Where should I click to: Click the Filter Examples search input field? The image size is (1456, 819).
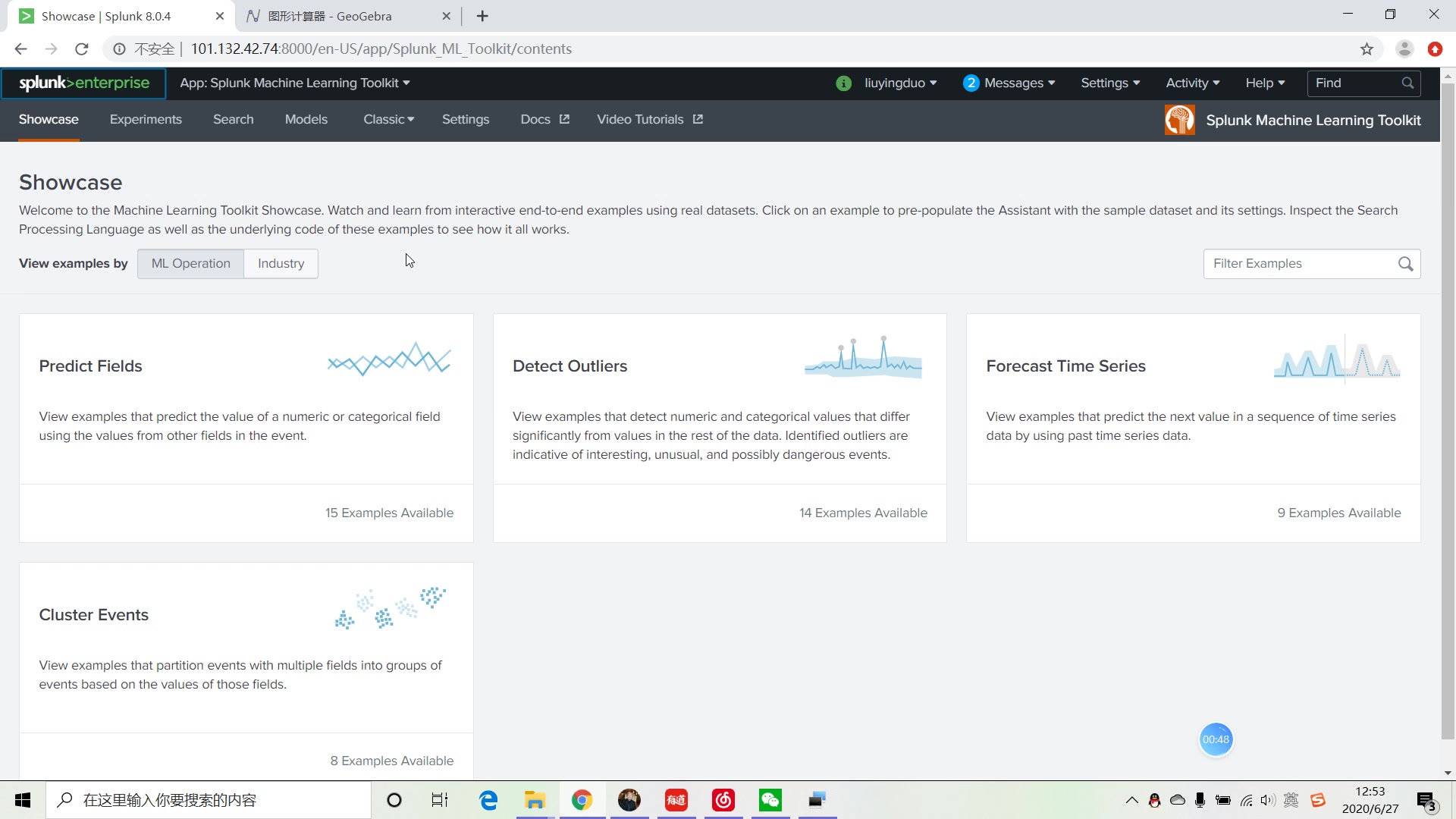pyautogui.click(x=1300, y=263)
